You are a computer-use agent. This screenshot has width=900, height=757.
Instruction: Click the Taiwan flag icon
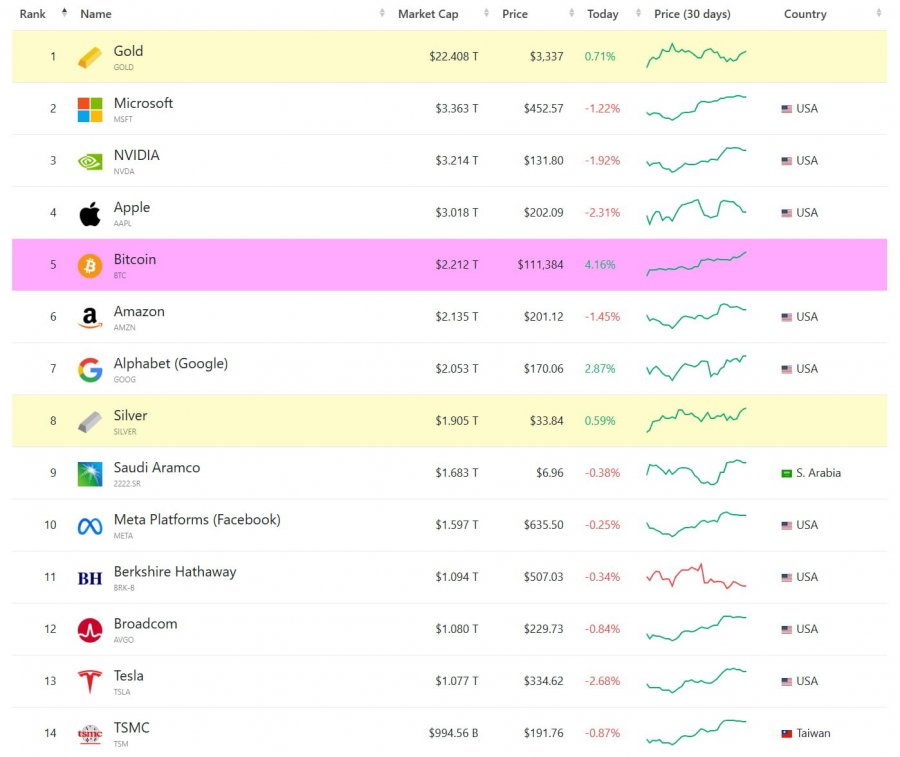(786, 733)
